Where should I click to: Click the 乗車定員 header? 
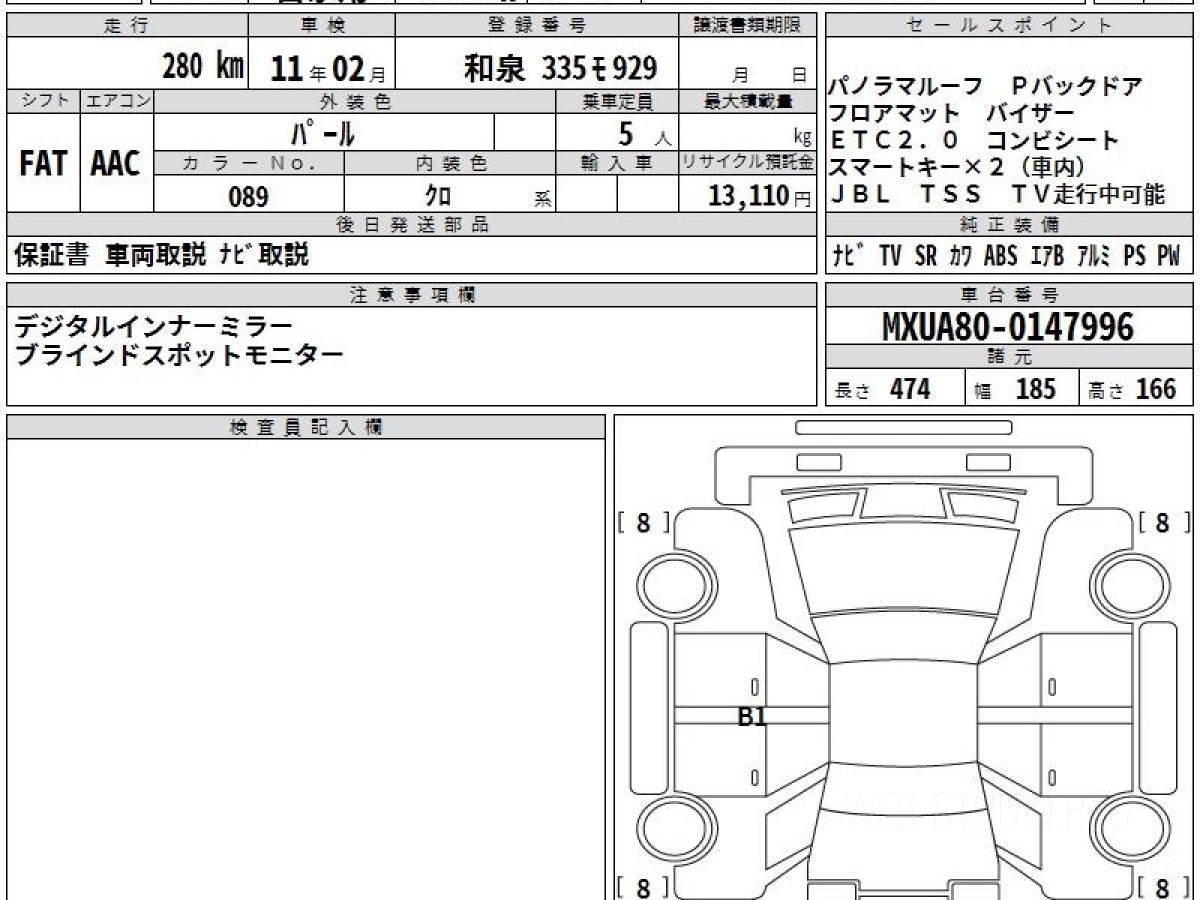tap(617, 101)
